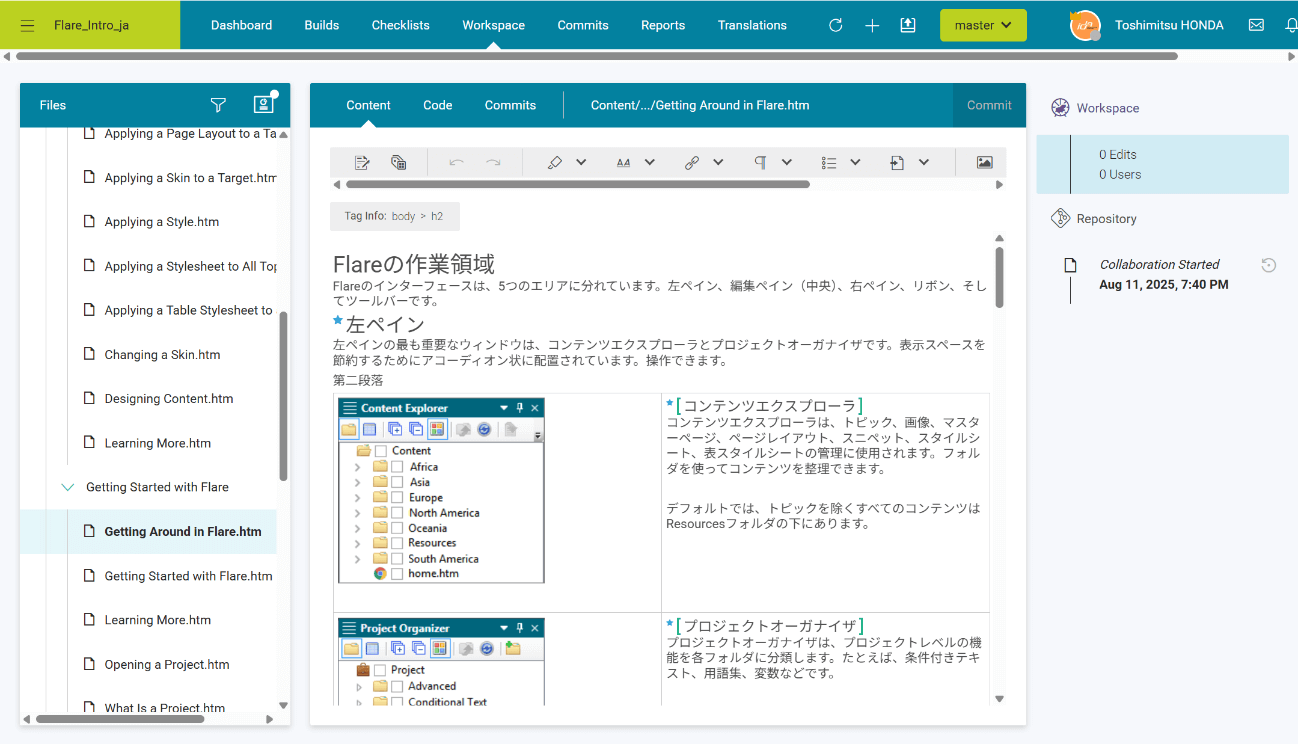Switch to the editor Commits tab

coord(510,105)
